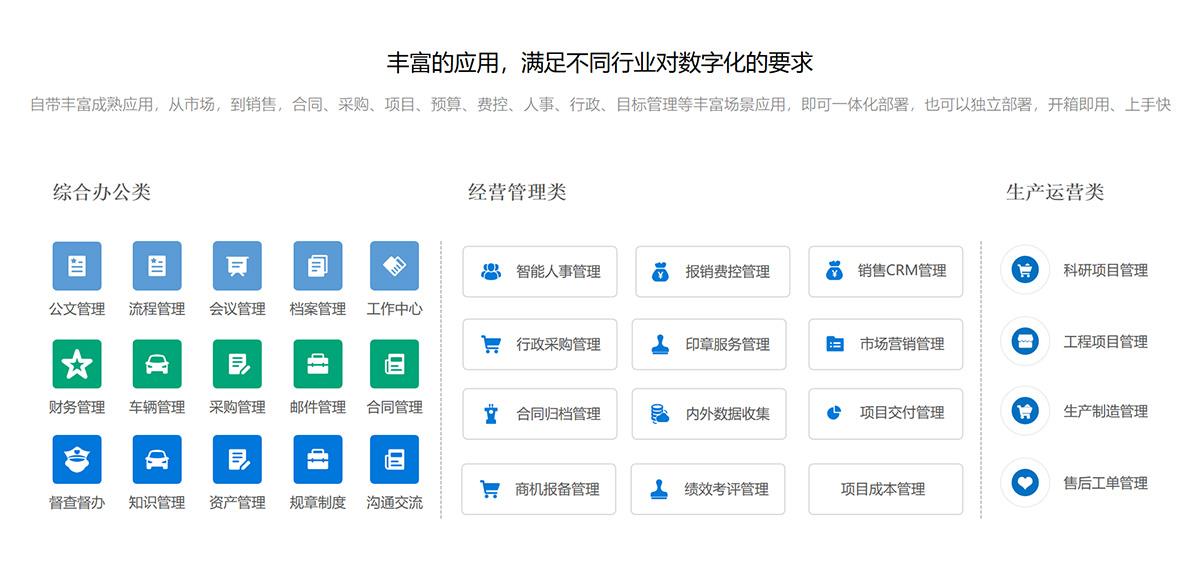Click the 科研项目管理 round icon
This screenshot has height=564, width=1200.
tap(1025, 270)
